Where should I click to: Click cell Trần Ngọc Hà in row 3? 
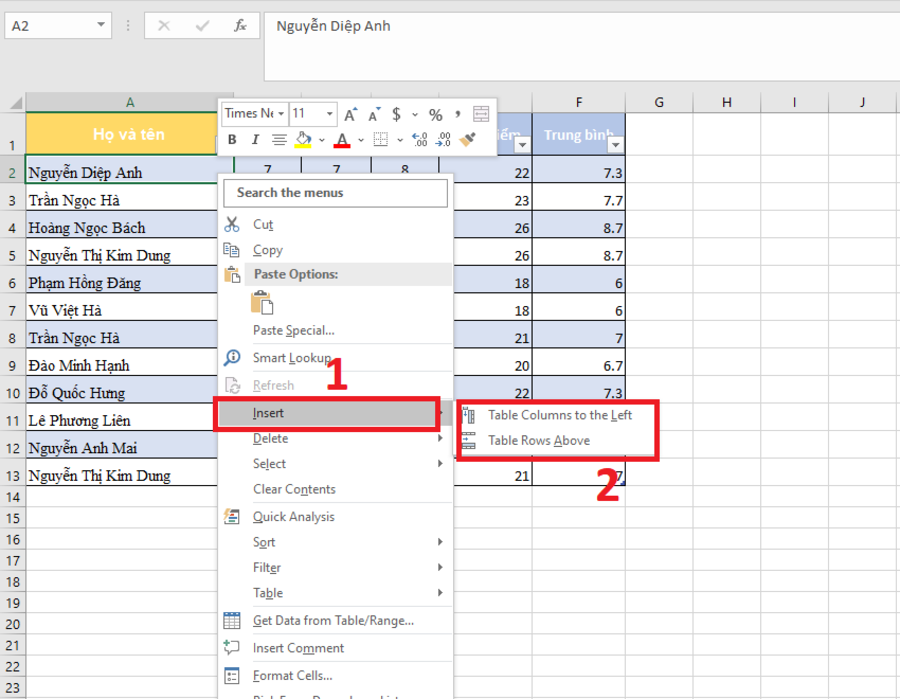122,200
